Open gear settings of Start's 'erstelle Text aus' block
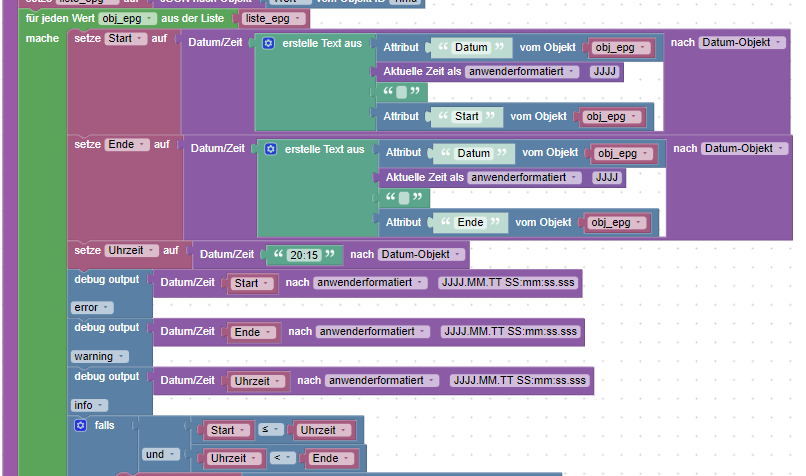Screen dimensions: 806x476 [268, 43]
